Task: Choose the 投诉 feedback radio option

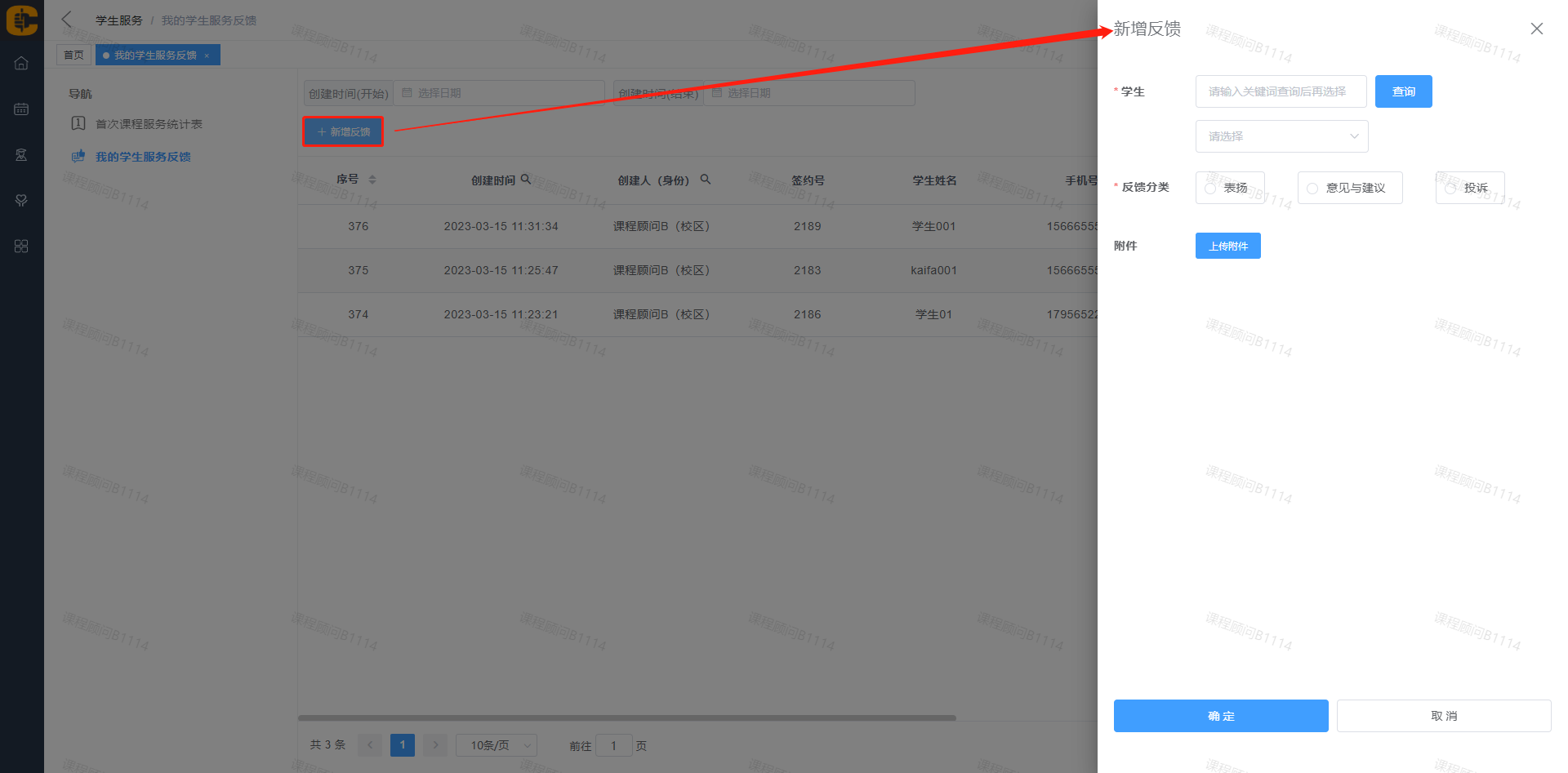Action: (1450, 189)
